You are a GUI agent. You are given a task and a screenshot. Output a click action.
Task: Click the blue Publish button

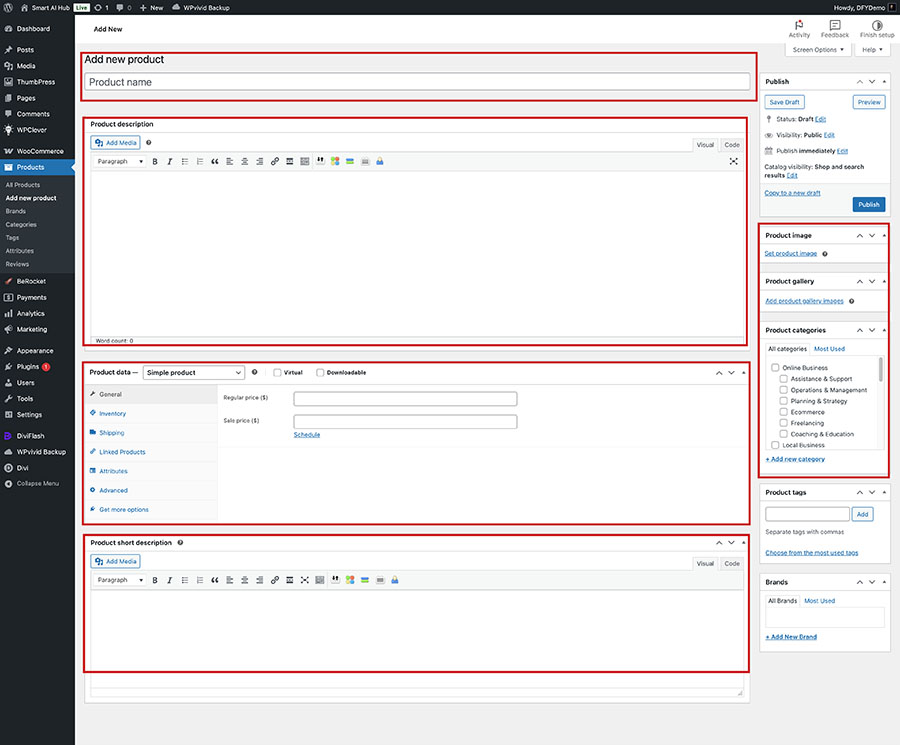[x=868, y=204]
